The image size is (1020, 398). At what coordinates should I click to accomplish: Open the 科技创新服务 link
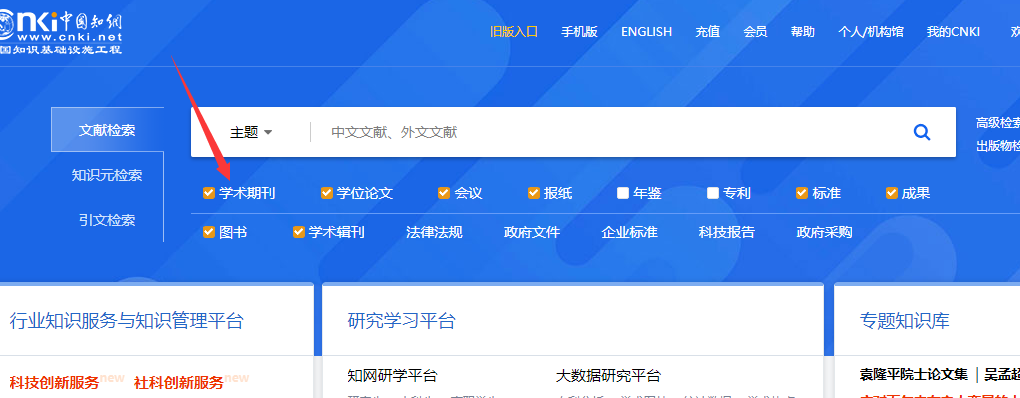[54, 382]
